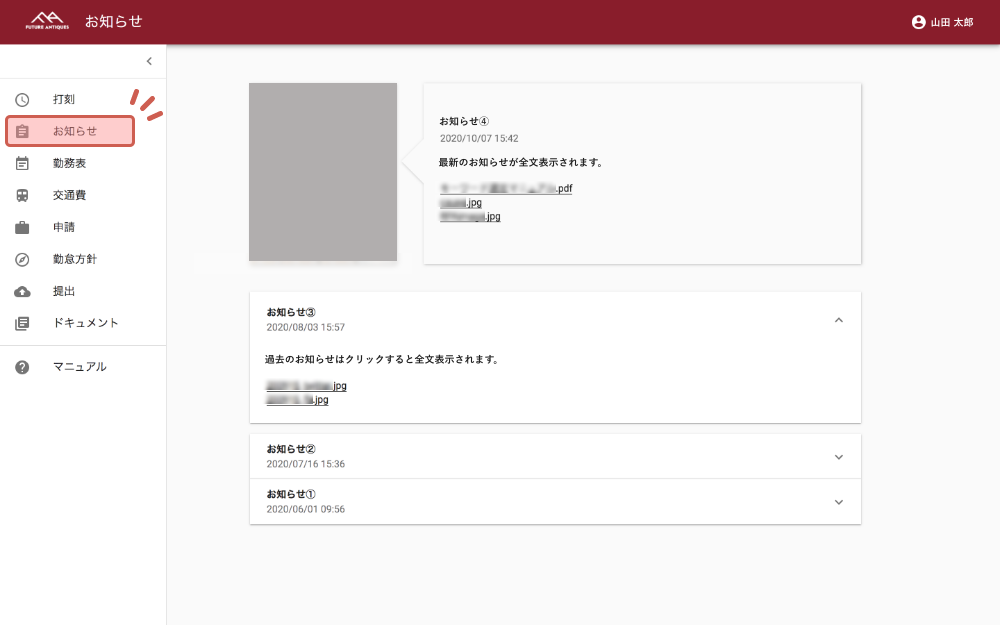The height and width of the screenshot is (625, 1000).
Task: Click the user account icon in header
Action: pyautogui.click(x=918, y=22)
